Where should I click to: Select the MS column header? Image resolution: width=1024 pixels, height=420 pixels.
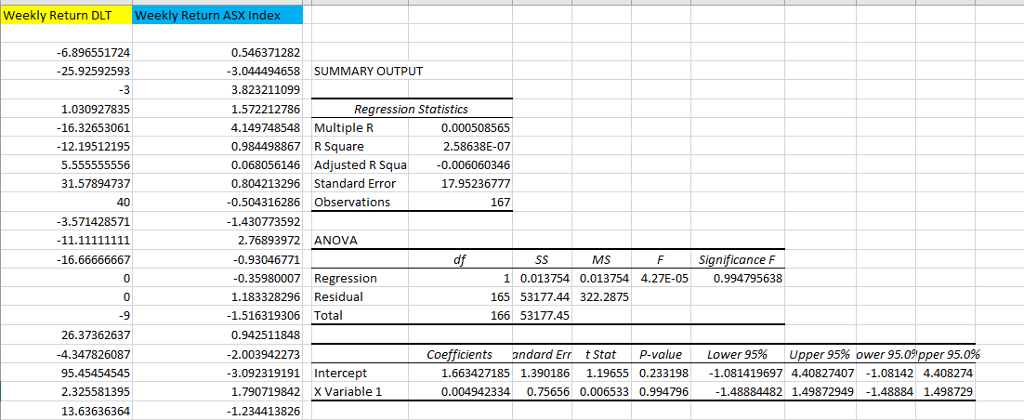pos(601,260)
